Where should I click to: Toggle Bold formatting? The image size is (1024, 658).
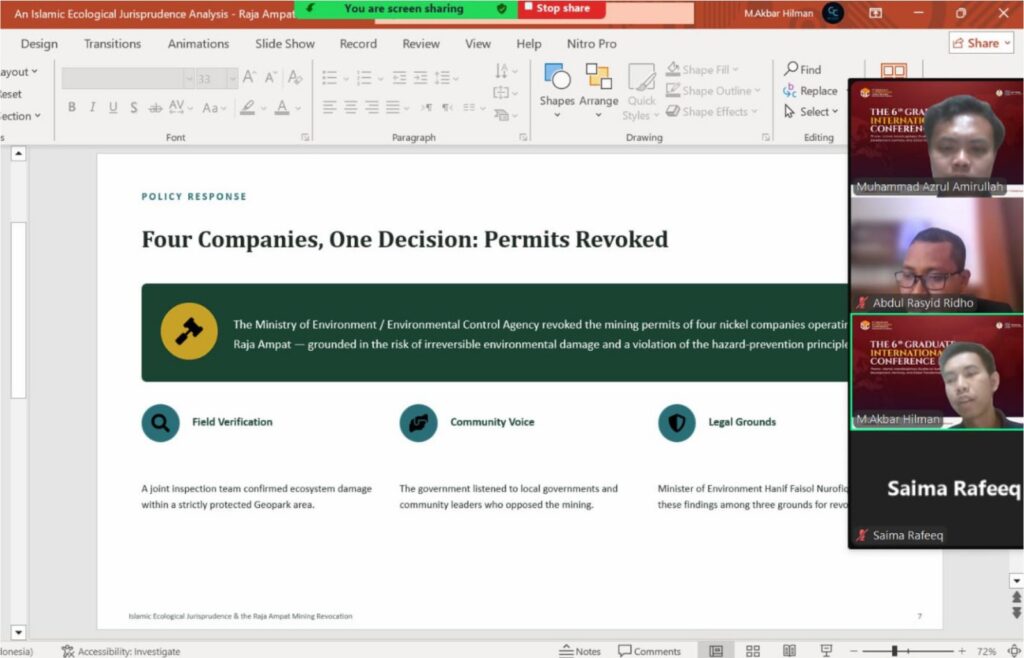(72, 107)
